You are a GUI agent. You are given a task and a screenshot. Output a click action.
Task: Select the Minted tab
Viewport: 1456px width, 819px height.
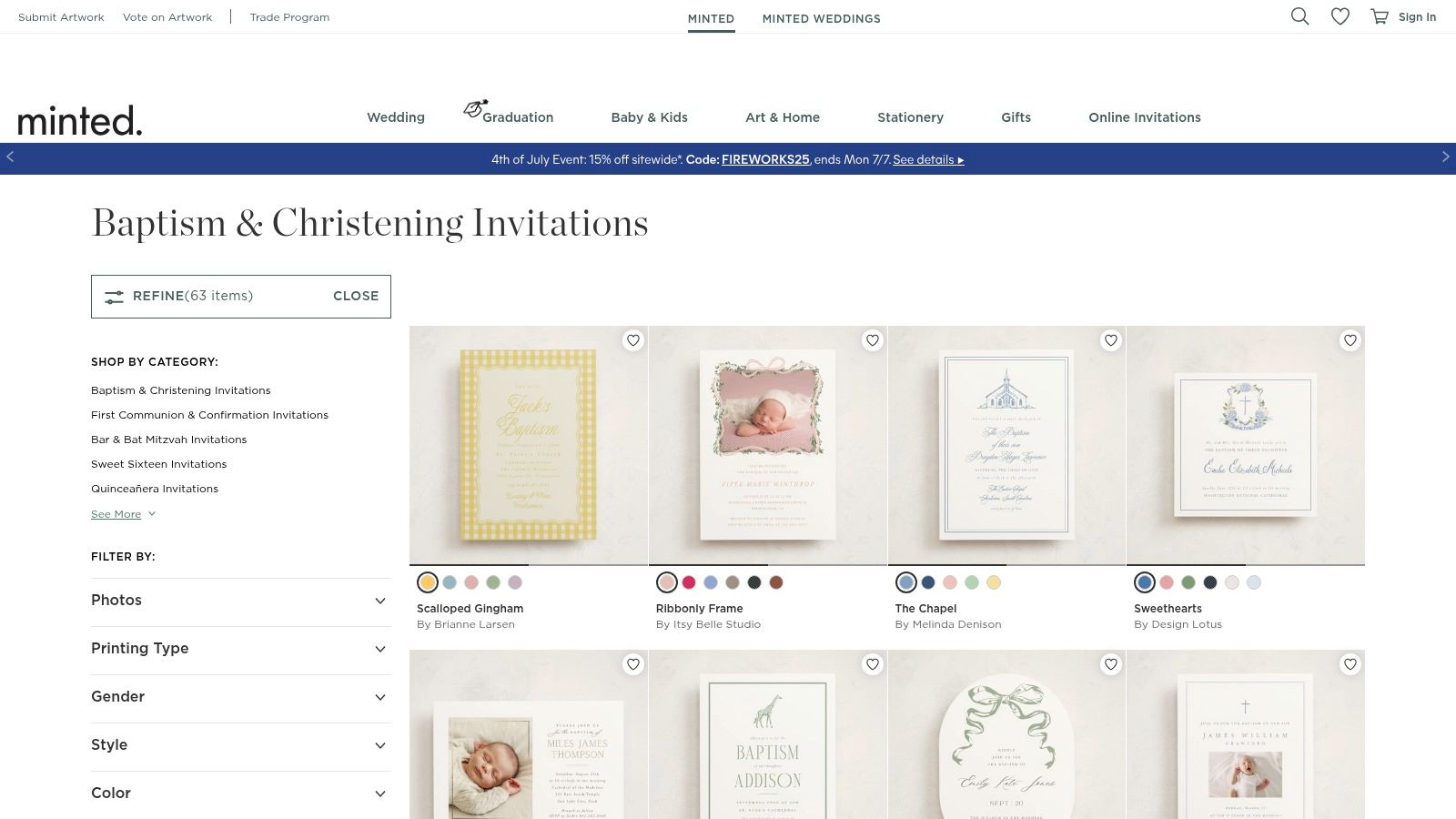coord(711,18)
